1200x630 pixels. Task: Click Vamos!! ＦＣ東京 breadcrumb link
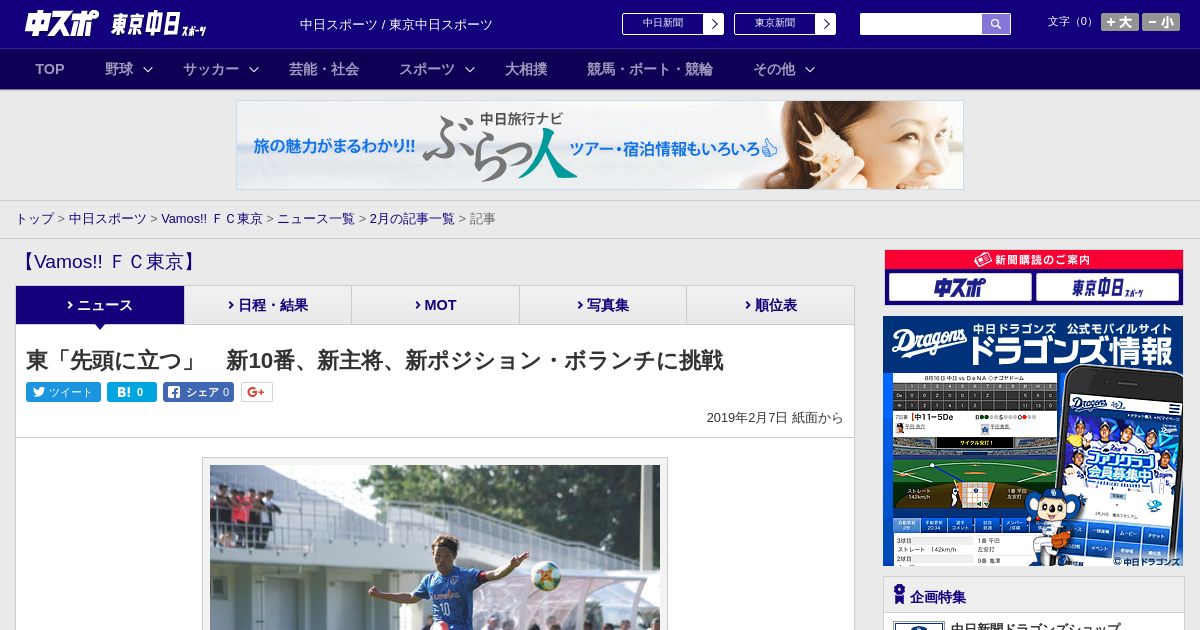(212, 219)
